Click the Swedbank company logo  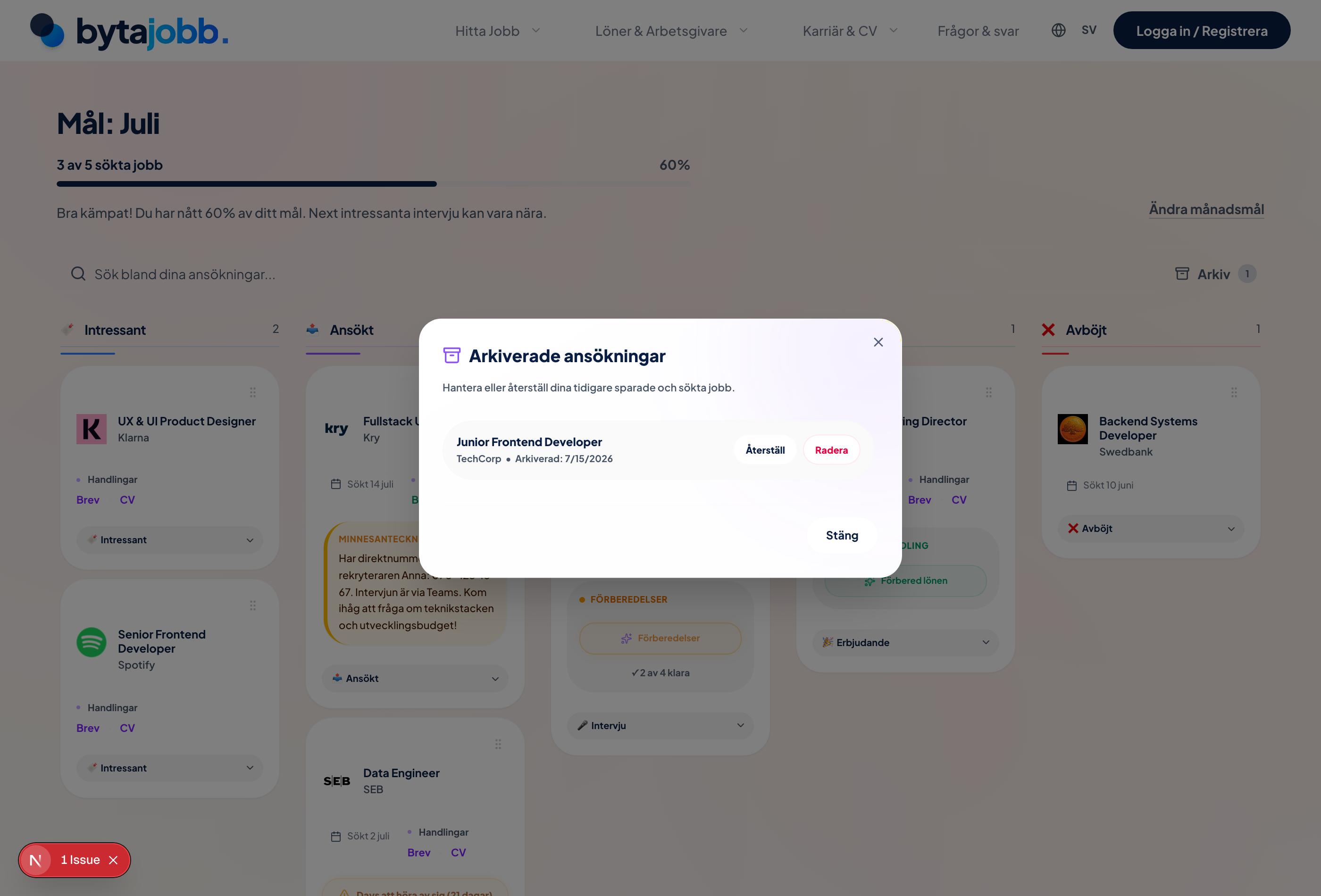pos(1072,429)
